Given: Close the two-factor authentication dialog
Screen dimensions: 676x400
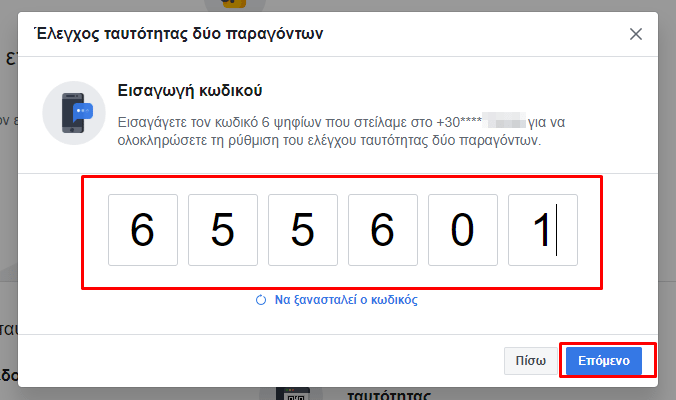Looking at the screenshot, I should tap(635, 34).
